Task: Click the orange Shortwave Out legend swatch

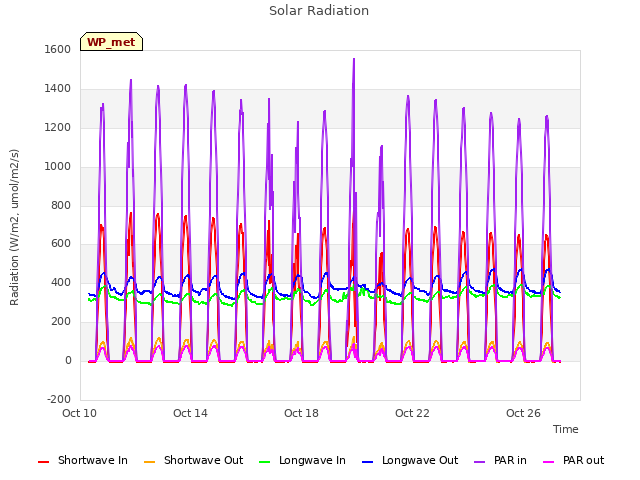Action: tap(149, 462)
